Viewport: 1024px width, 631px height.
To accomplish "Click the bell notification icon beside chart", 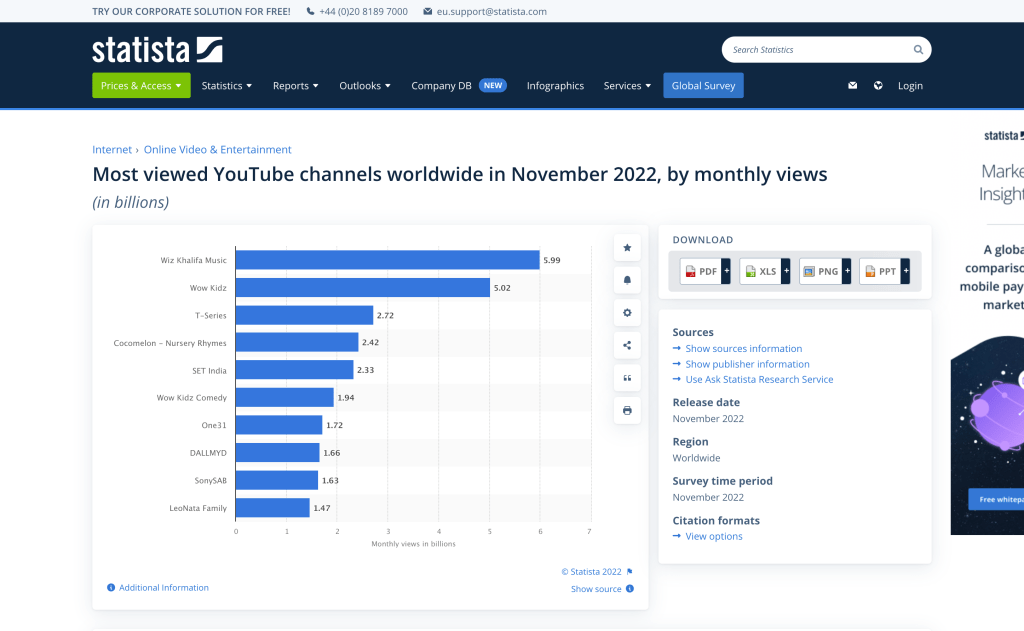I will pyautogui.click(x=627, y=280).
